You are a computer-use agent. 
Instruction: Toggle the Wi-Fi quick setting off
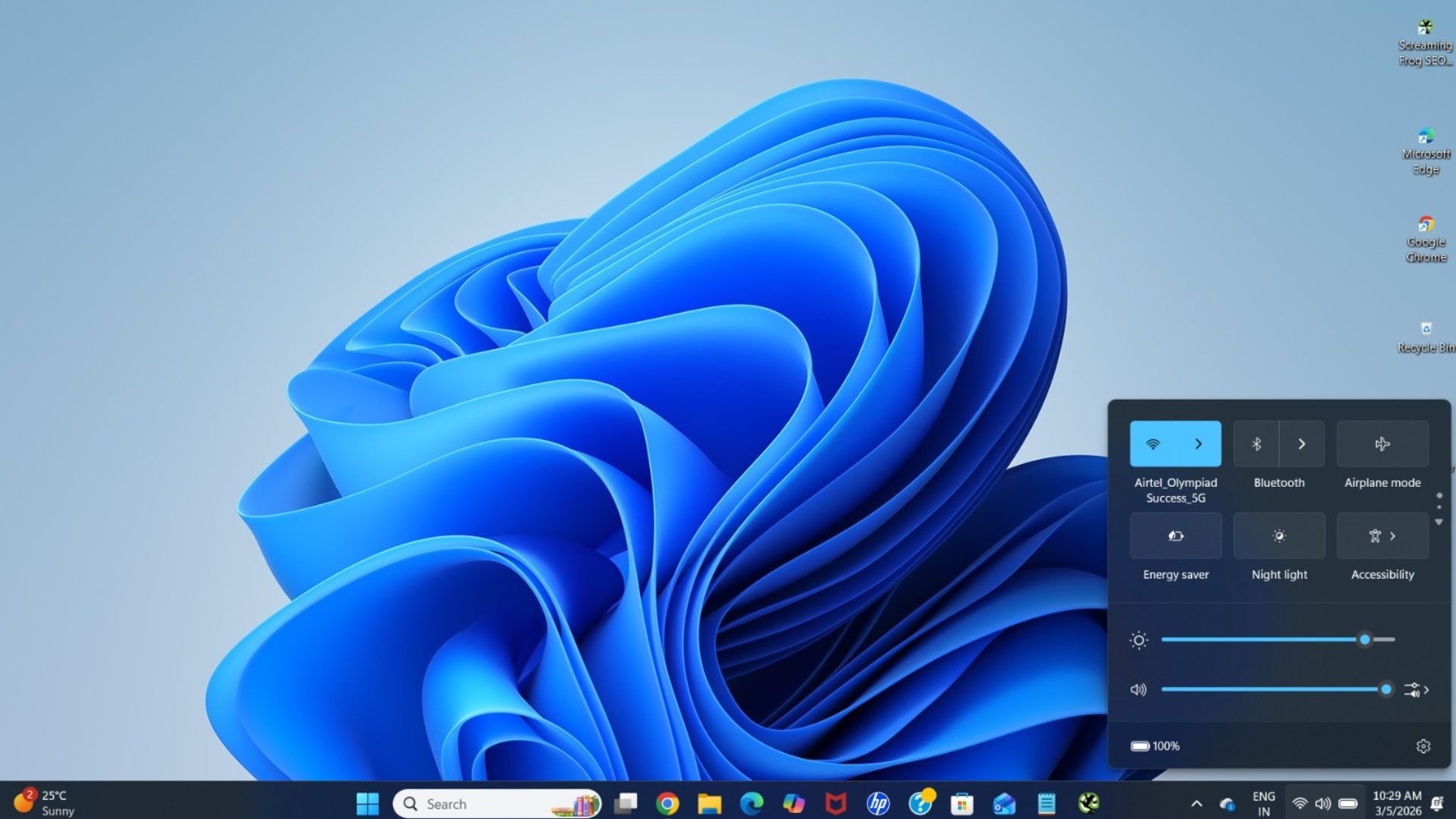(x=1153, y=444)
